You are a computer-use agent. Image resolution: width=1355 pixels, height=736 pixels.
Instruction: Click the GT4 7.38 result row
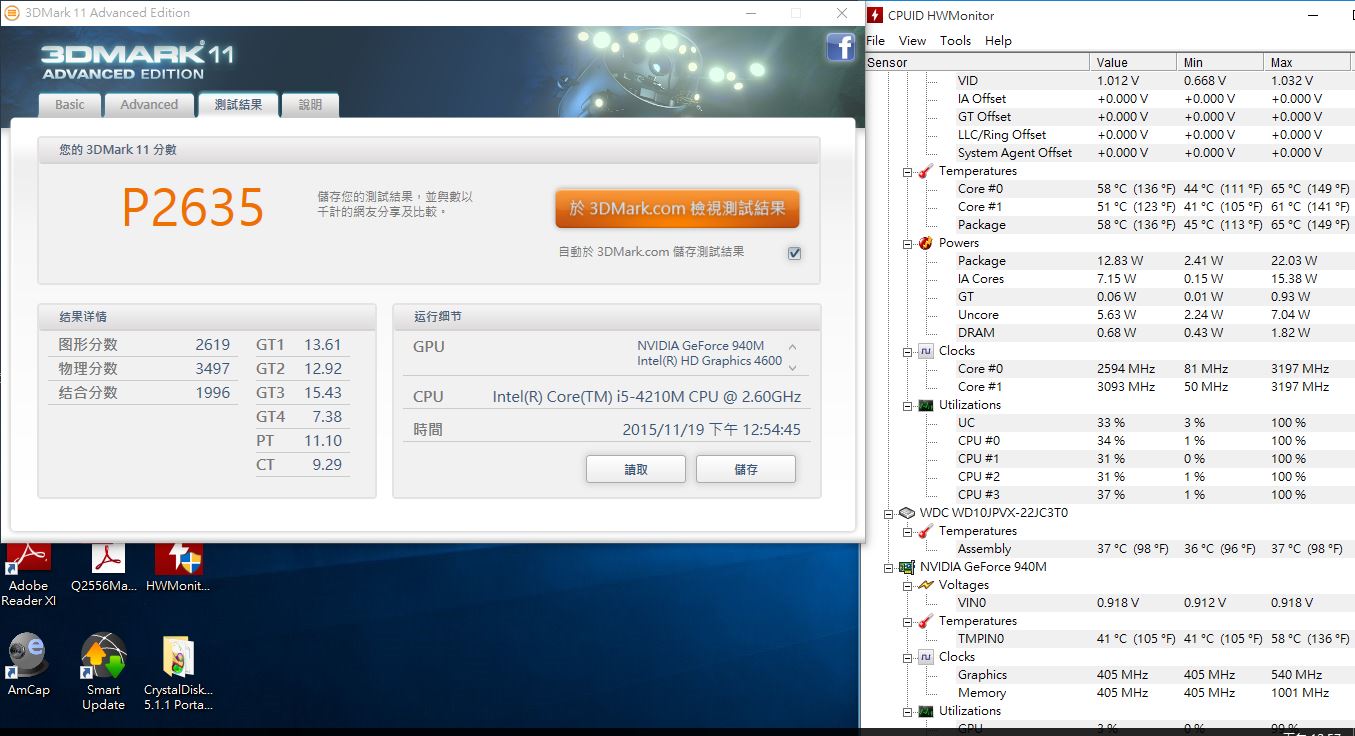point(302,416)
